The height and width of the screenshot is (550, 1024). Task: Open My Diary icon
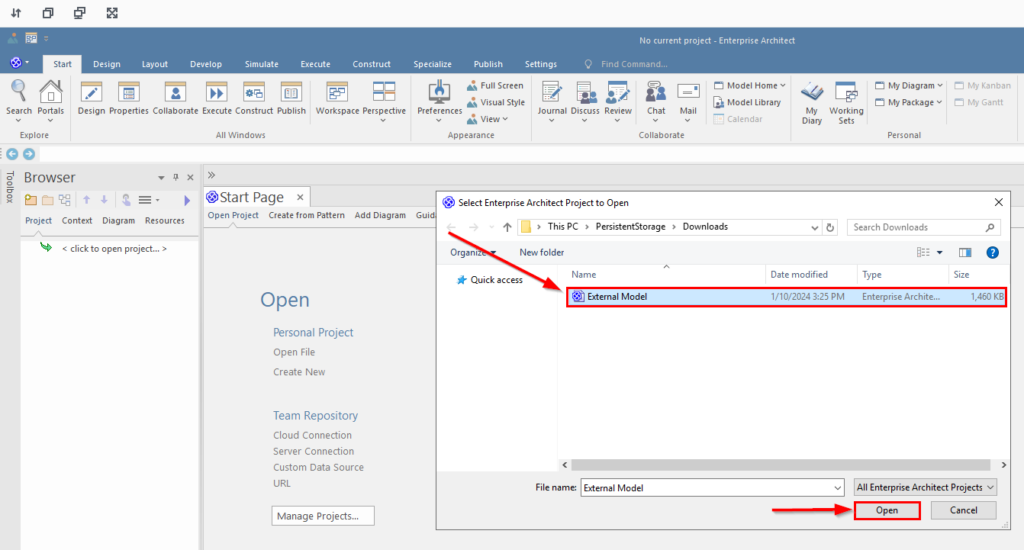click(812, 103)
